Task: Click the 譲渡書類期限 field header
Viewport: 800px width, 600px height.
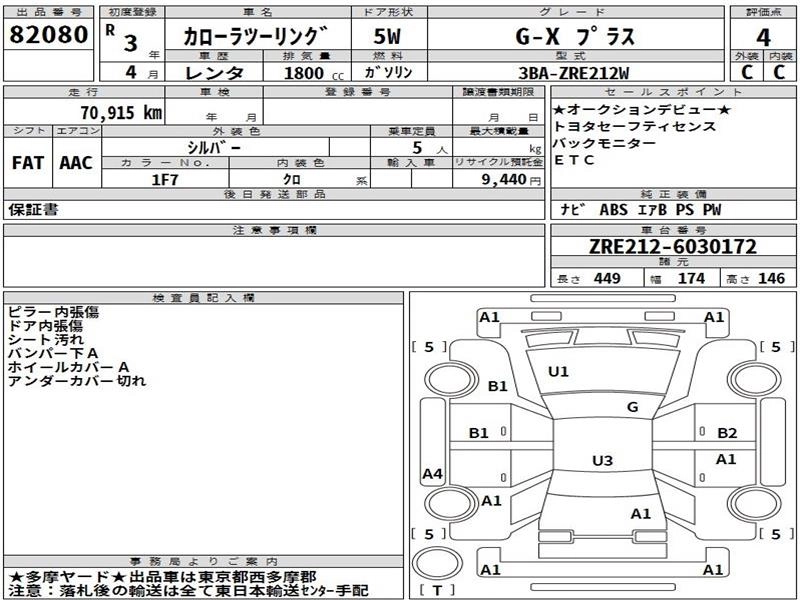Action: pyautogui.click(x=498, y=92)
